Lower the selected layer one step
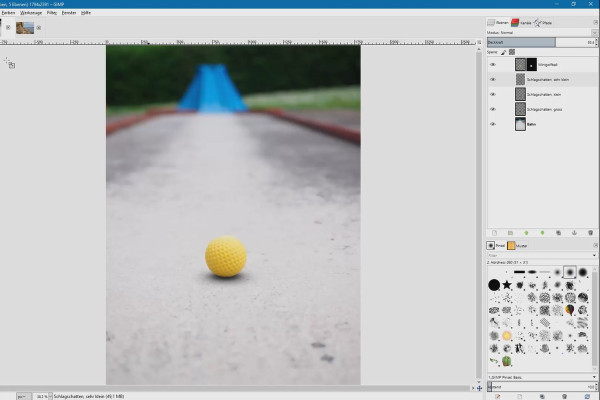Image resolution: width=600 pixels, height=400 pixels. pos(542,233)
